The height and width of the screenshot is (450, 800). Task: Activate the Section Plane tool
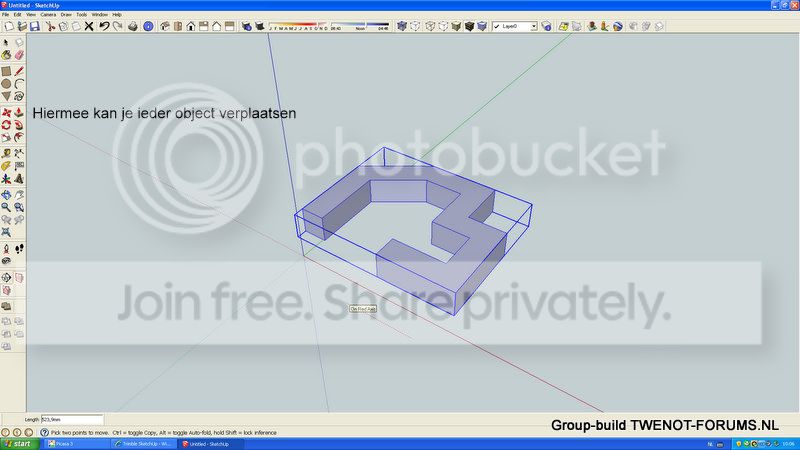(6, 278)
